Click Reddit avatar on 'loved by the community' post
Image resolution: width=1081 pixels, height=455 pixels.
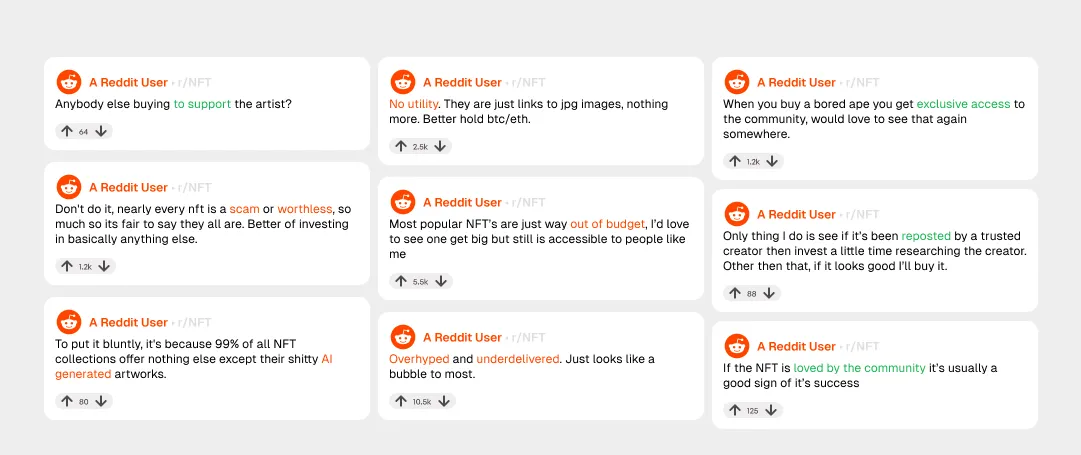pyautogui.click(x=737, y=347)
